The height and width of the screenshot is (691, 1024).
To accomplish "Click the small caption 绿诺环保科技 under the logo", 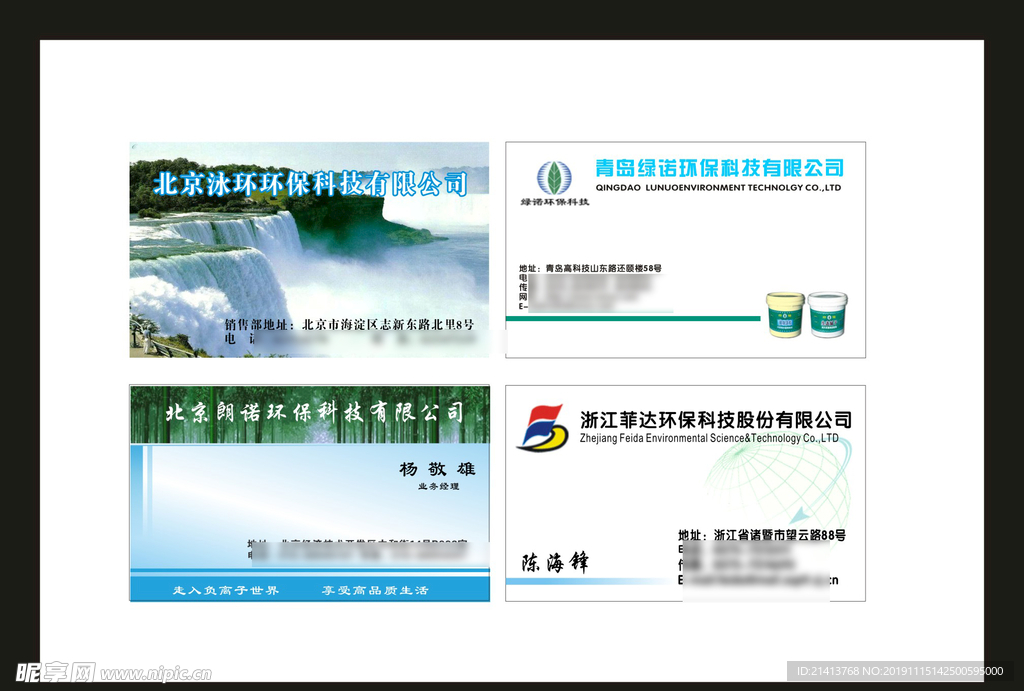I will (554, 202).
